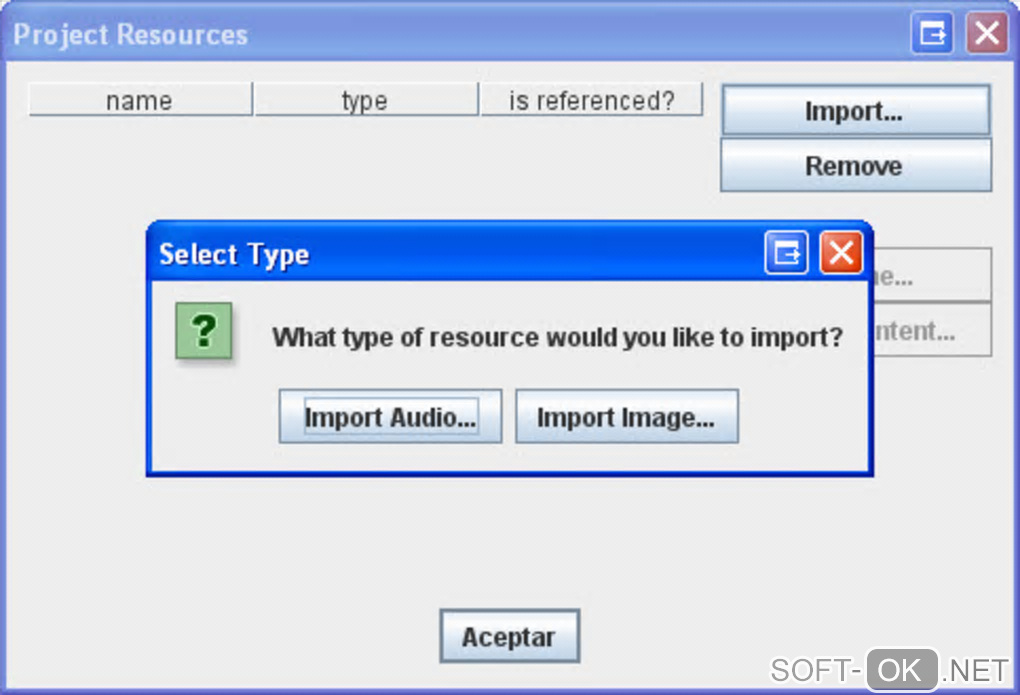The image size is (1020, 695).
Task: Click the dialog's resource type question text
Action: [x=558, y=337]
